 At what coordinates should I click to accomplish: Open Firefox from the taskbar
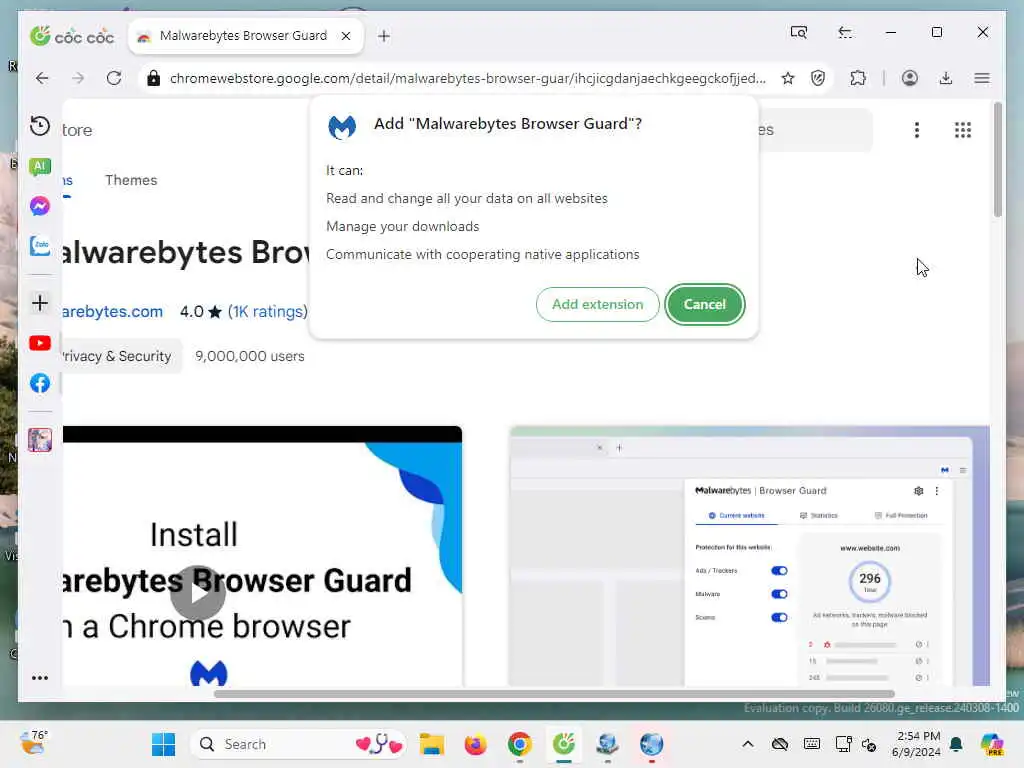pos(475,744)
